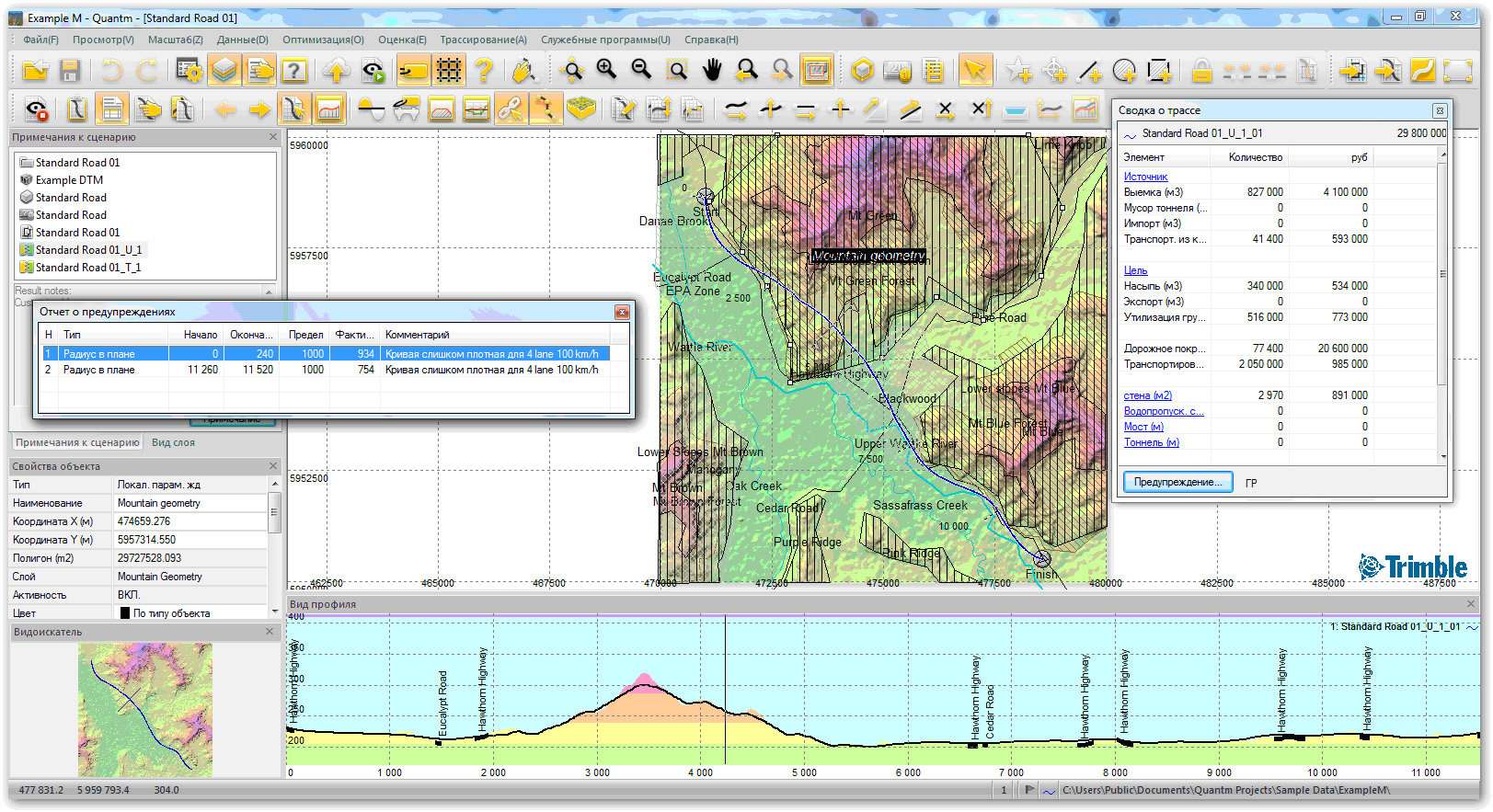The image size is (1493, 812).
Task: Switch to Примечания к сценарию bottom tab
Action: (x=77, y=442)
